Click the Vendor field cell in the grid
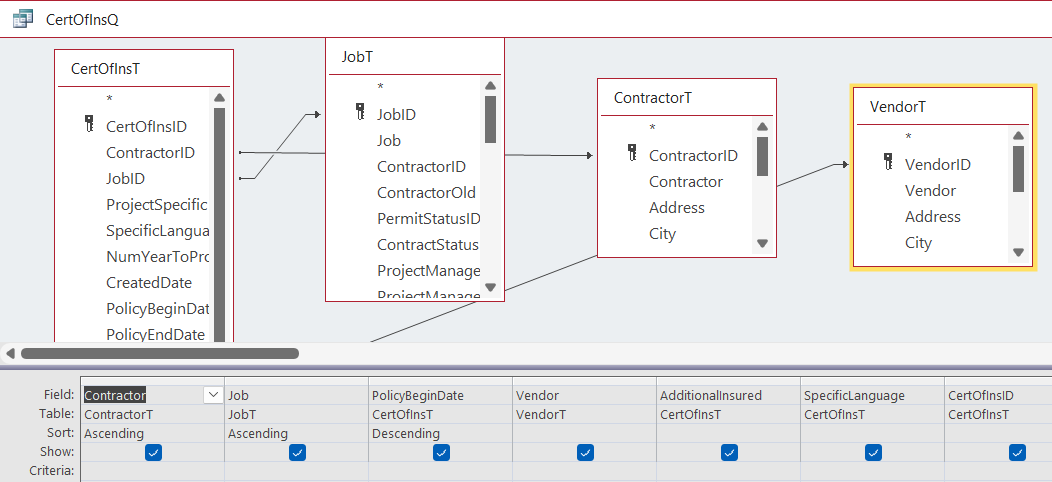The height and width of the screenshot is (482, 1052). coord(584,395)
